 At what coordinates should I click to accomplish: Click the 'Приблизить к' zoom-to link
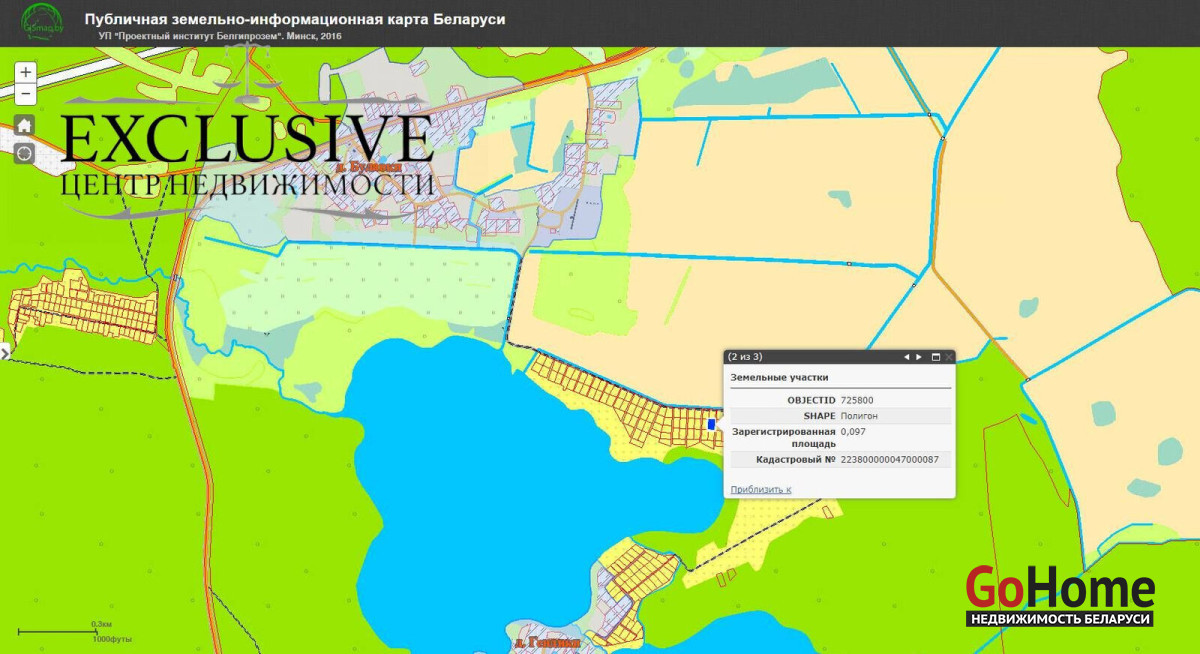click(760, 489)
